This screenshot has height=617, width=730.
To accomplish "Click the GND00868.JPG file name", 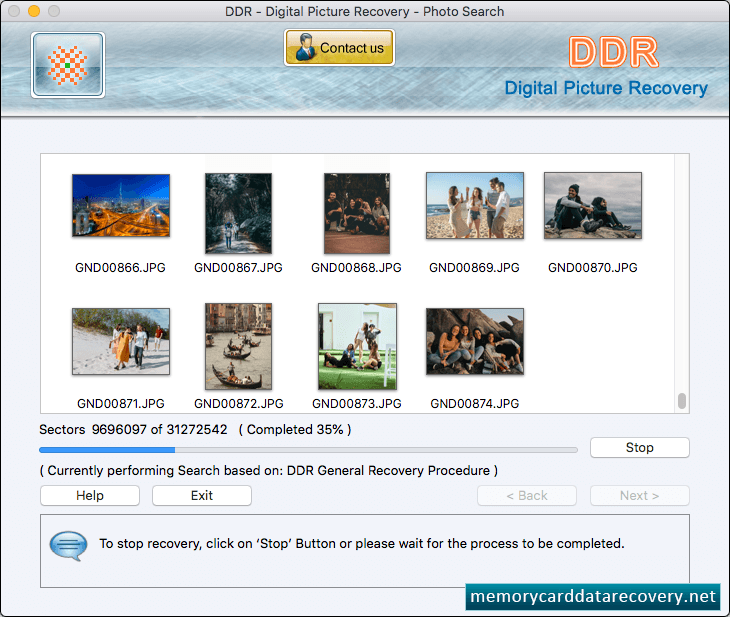I will click(356, 268).
